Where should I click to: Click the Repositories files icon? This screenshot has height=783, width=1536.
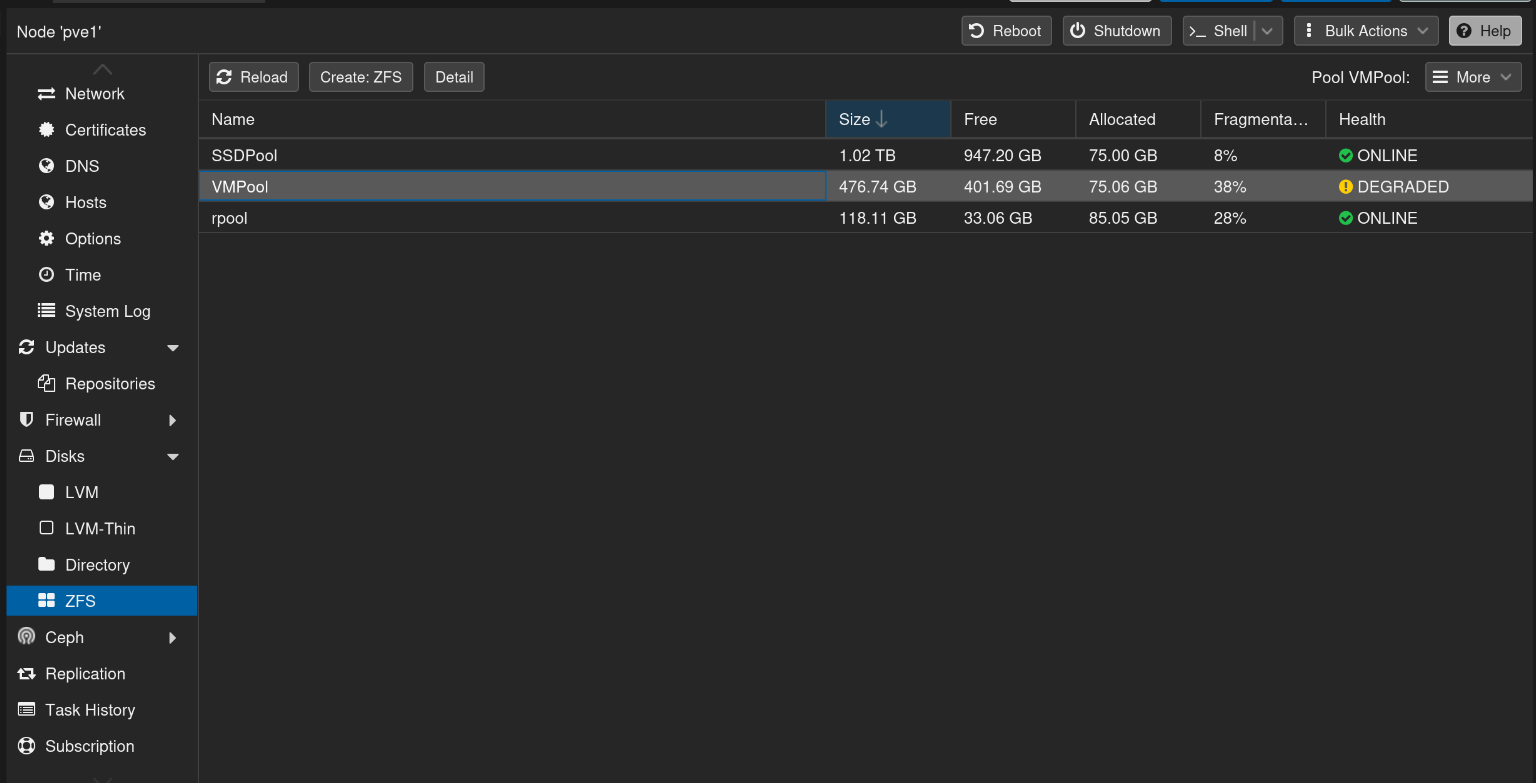[46, 384]
